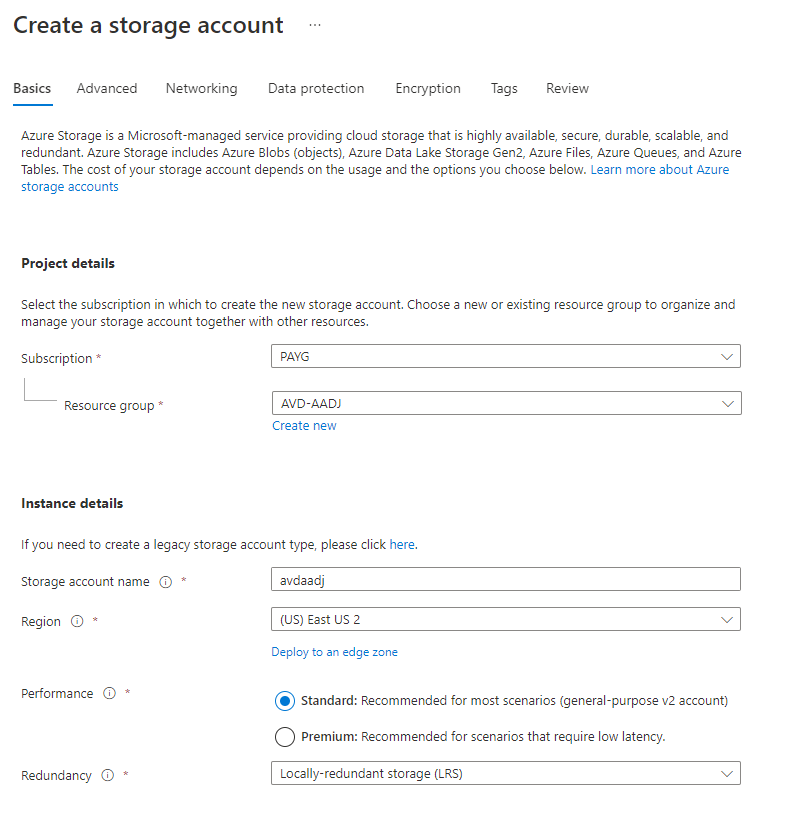Click info icon next to Storage account name

pyautogui.click(x=166, y=582)
